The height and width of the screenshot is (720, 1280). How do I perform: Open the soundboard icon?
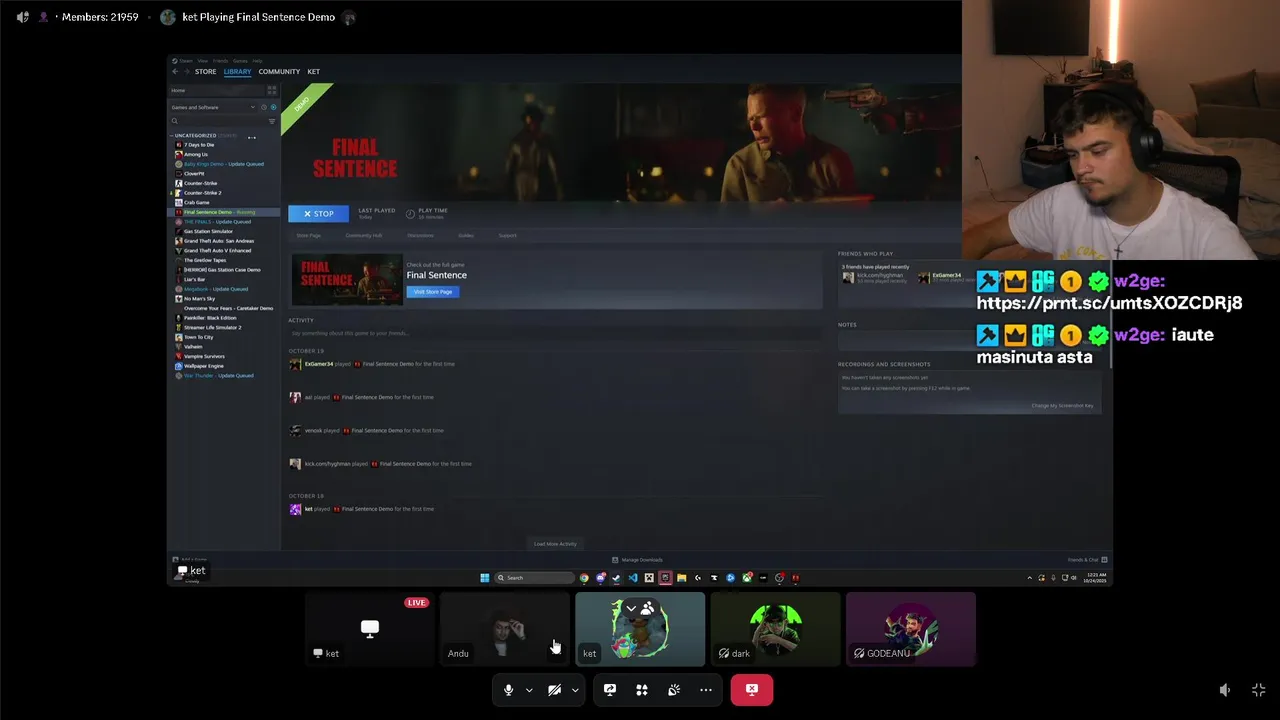[x=674, y=690]
